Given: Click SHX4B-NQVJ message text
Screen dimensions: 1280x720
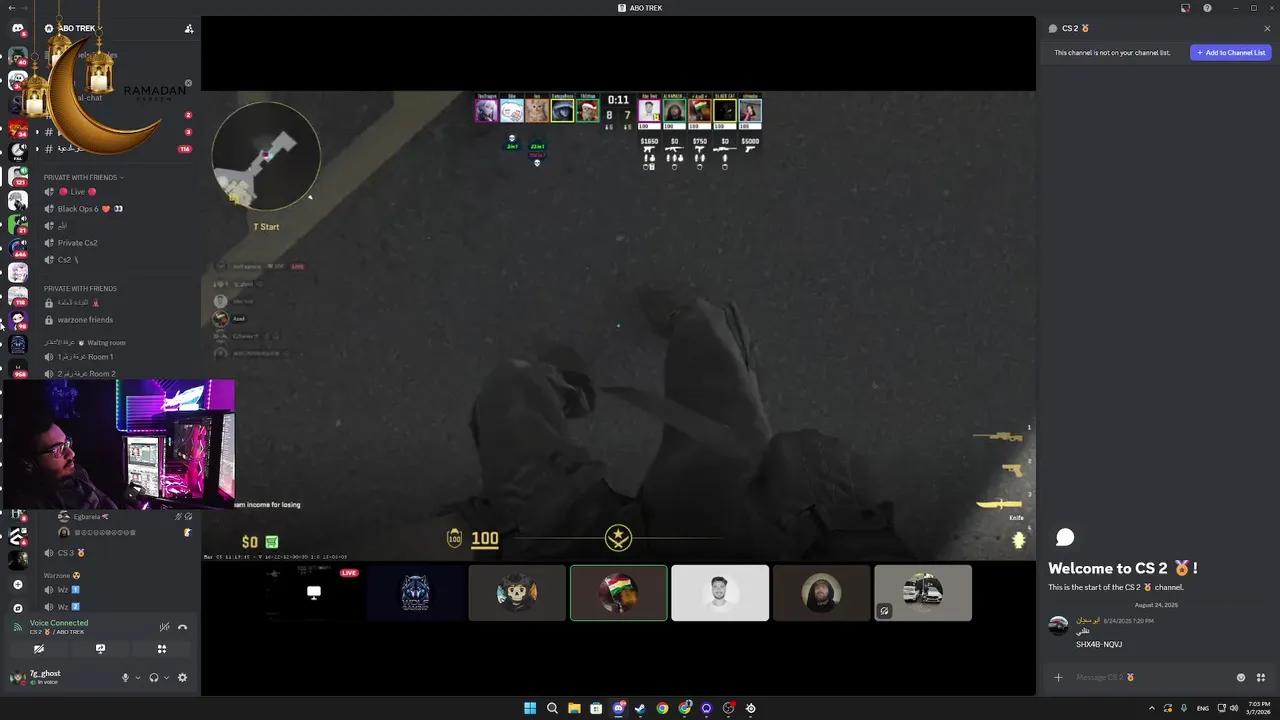Looking at the screenshot, I should point(1099,644).
